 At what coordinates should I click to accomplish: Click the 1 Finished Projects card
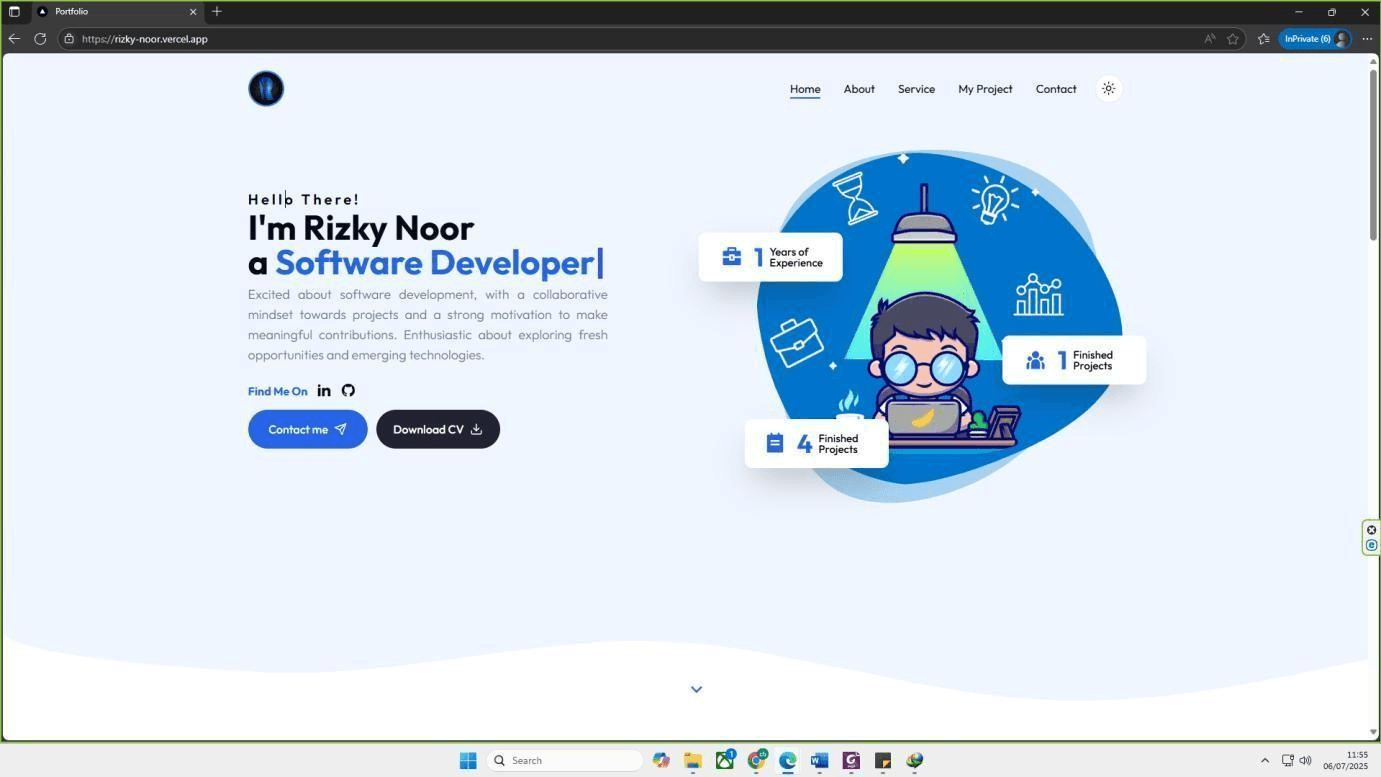click(x=1074, y=360)
